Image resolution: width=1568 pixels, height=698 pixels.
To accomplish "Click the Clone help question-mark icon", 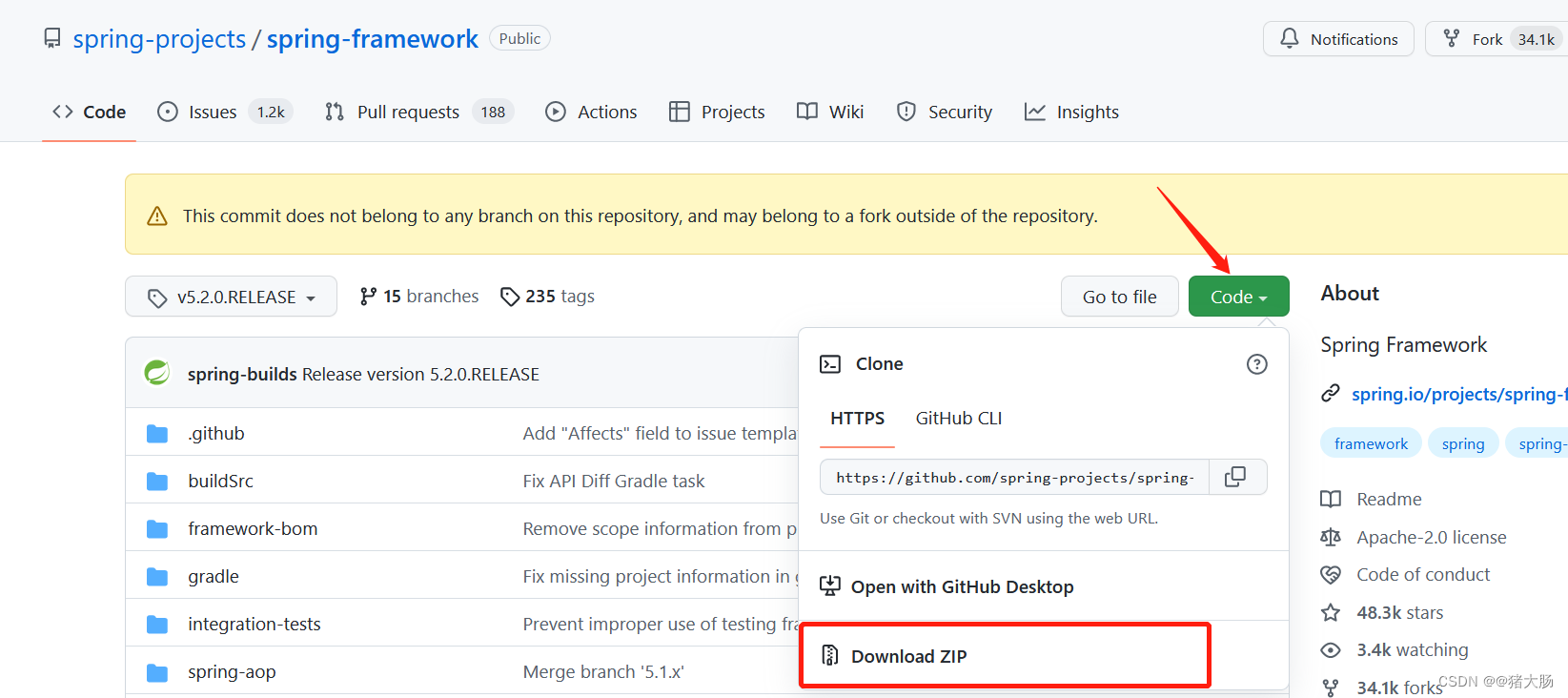I will click(x=1257, y=364).
